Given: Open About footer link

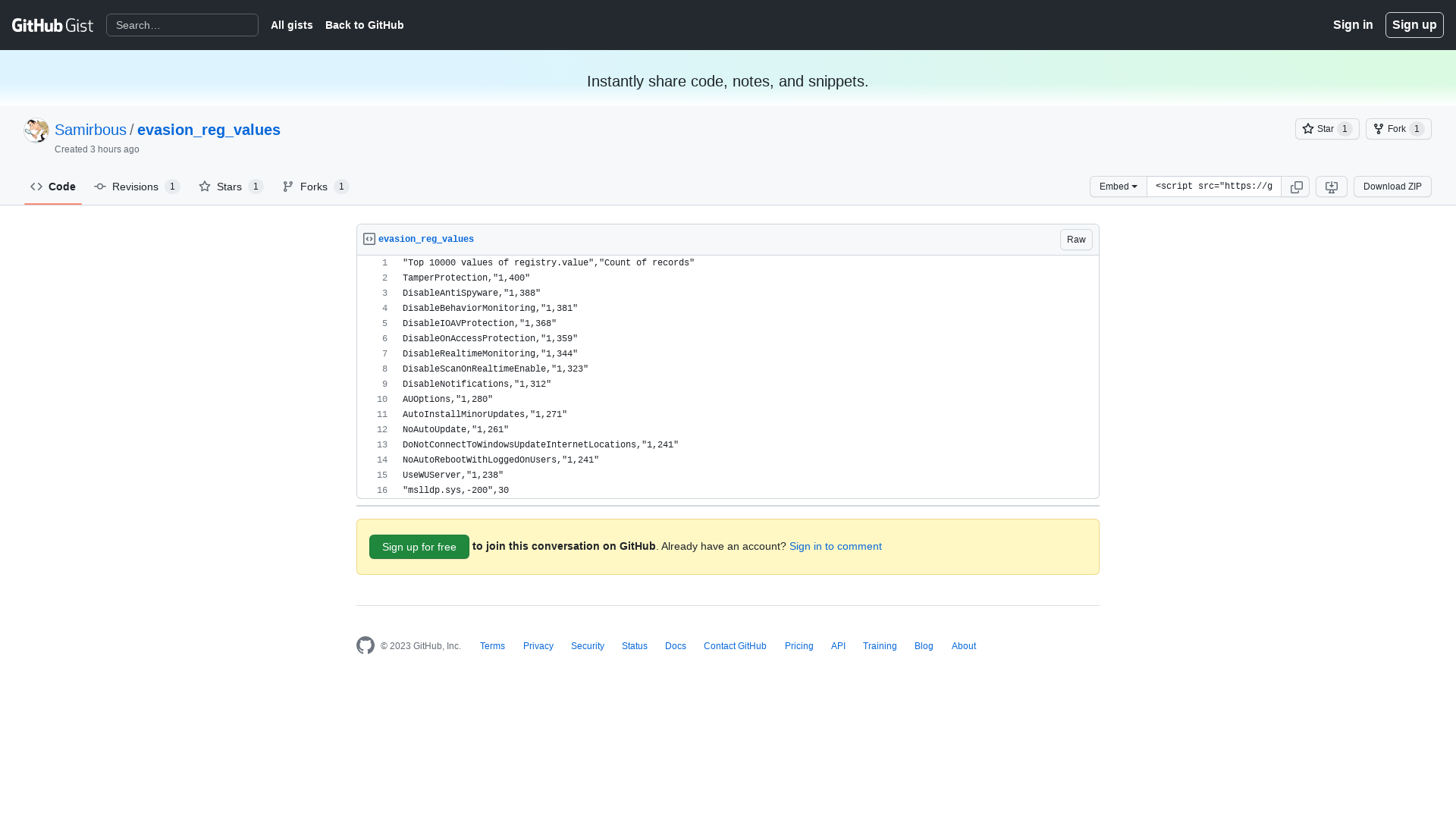Looking at the screenshot, I should pyautogui.click(x=964, y=646).
